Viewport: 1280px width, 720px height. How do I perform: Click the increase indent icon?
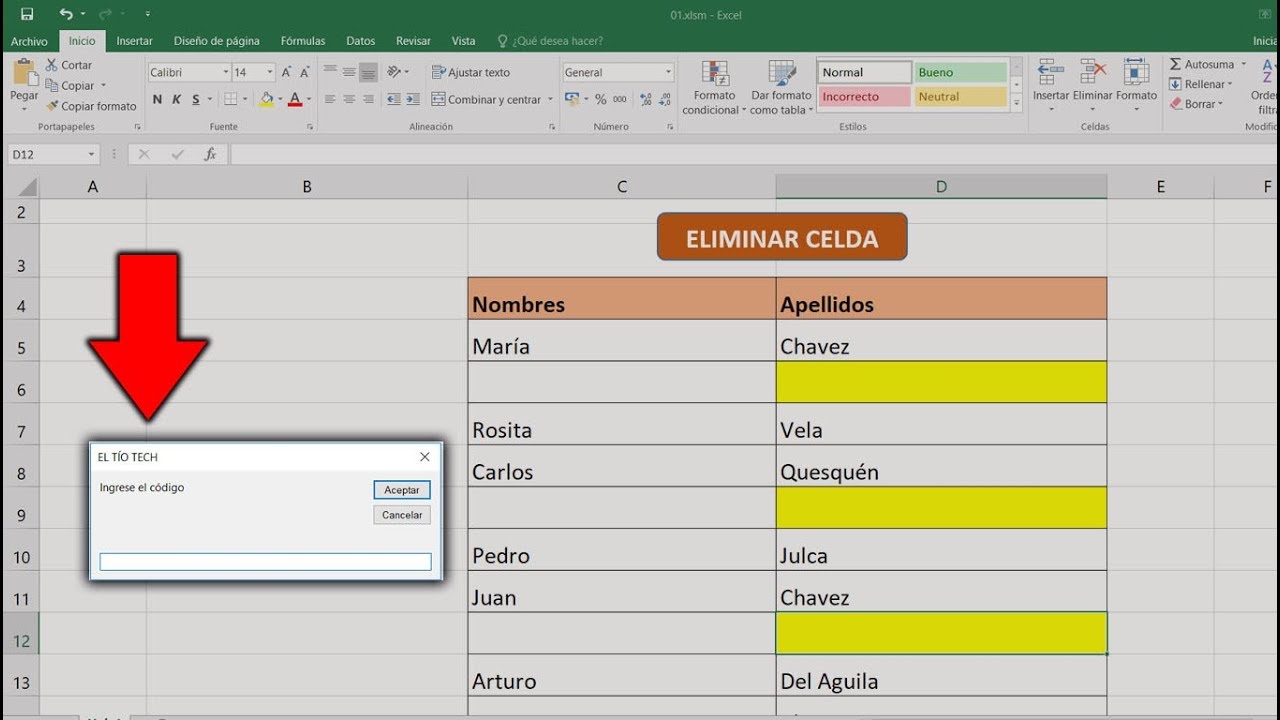pos(412,100)
